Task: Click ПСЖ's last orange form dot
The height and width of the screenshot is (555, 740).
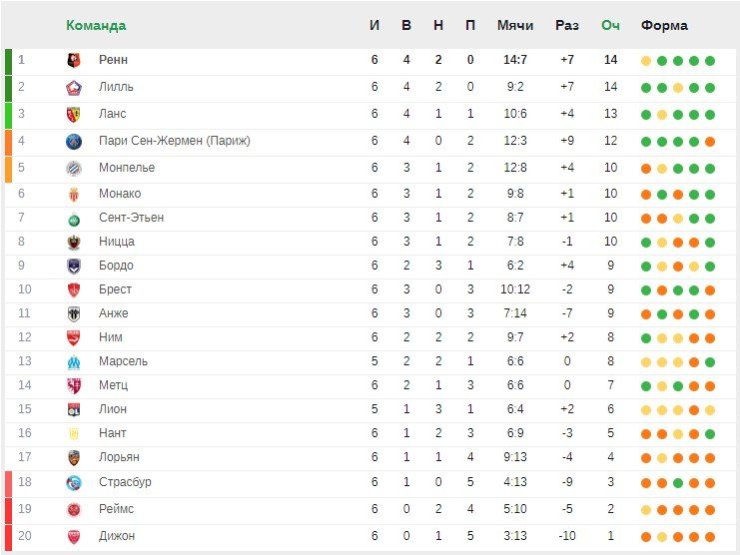Action: [x=710, y=142]
